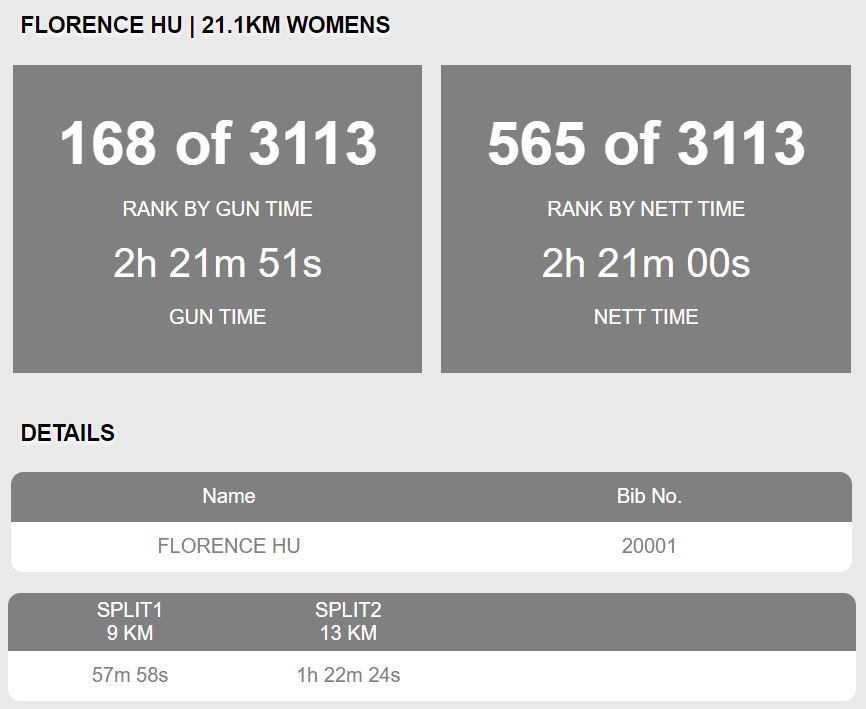Click the SPLIT2 13 KM column header
The width and height of the screenshot is (866, 709).
point(348,621)
